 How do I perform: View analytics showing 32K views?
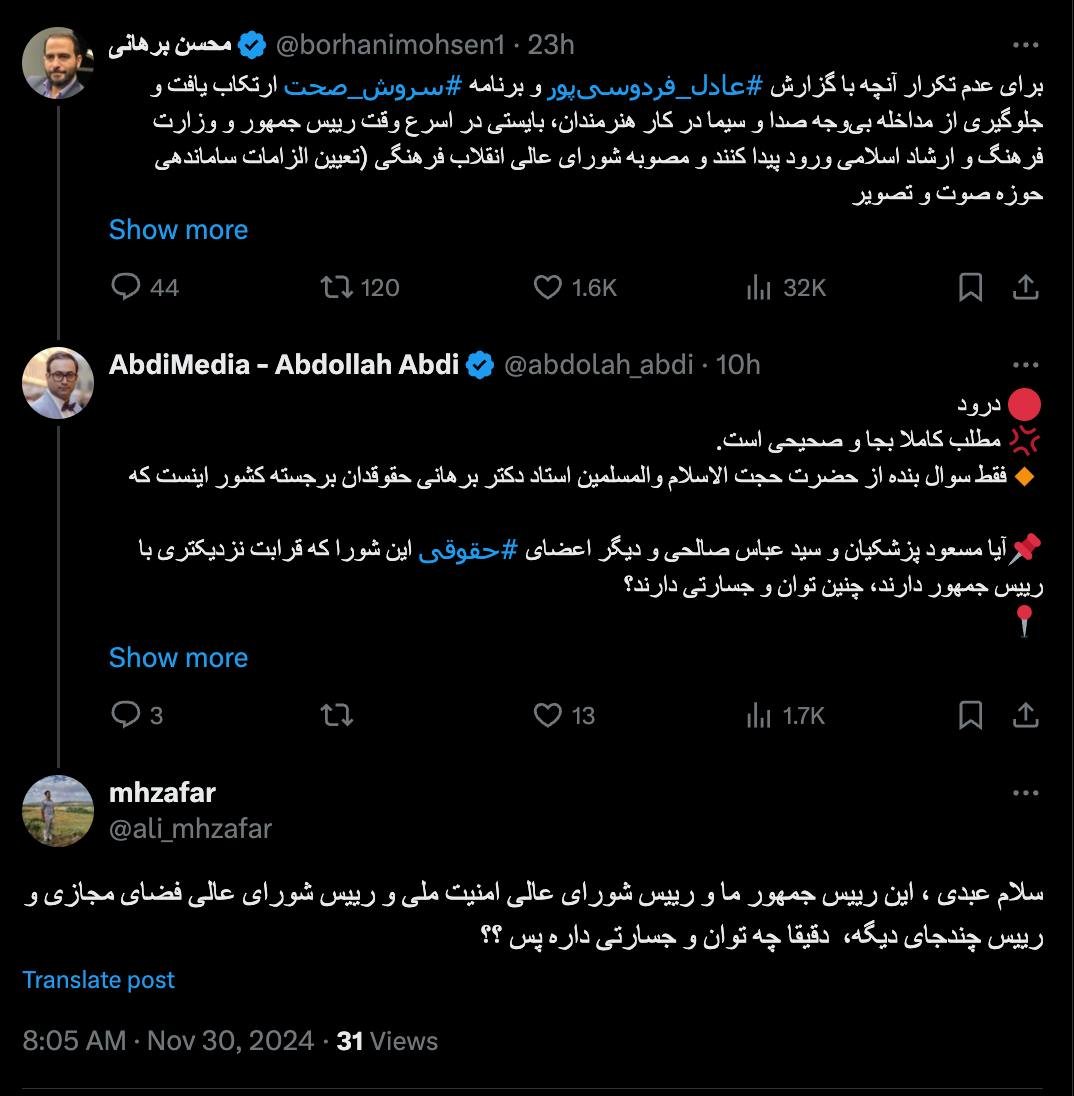760,288
